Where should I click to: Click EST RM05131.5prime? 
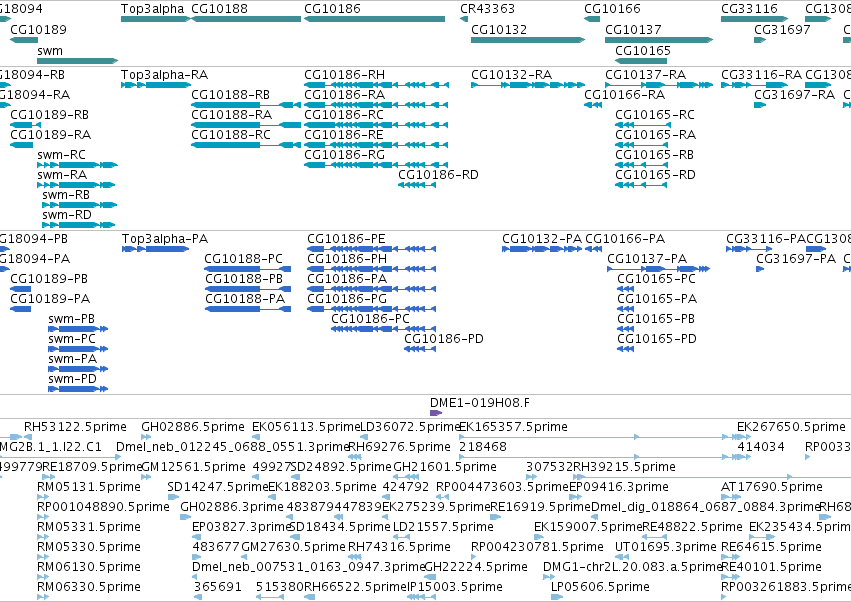tap(43, 497)
